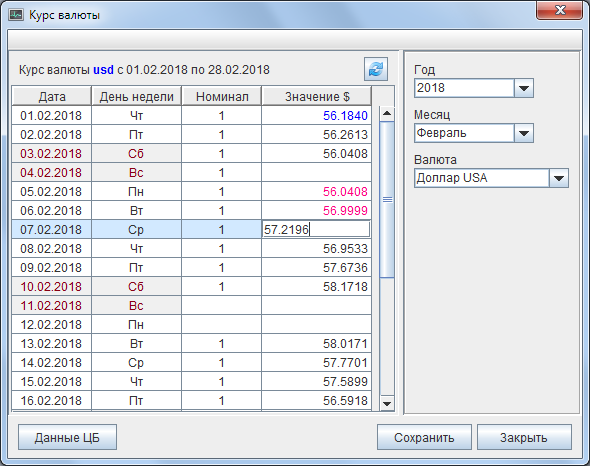The height and width of the screenshot is (466, 590).
Task: Click the Данные ЦБ button
Action: click(67, 437)
